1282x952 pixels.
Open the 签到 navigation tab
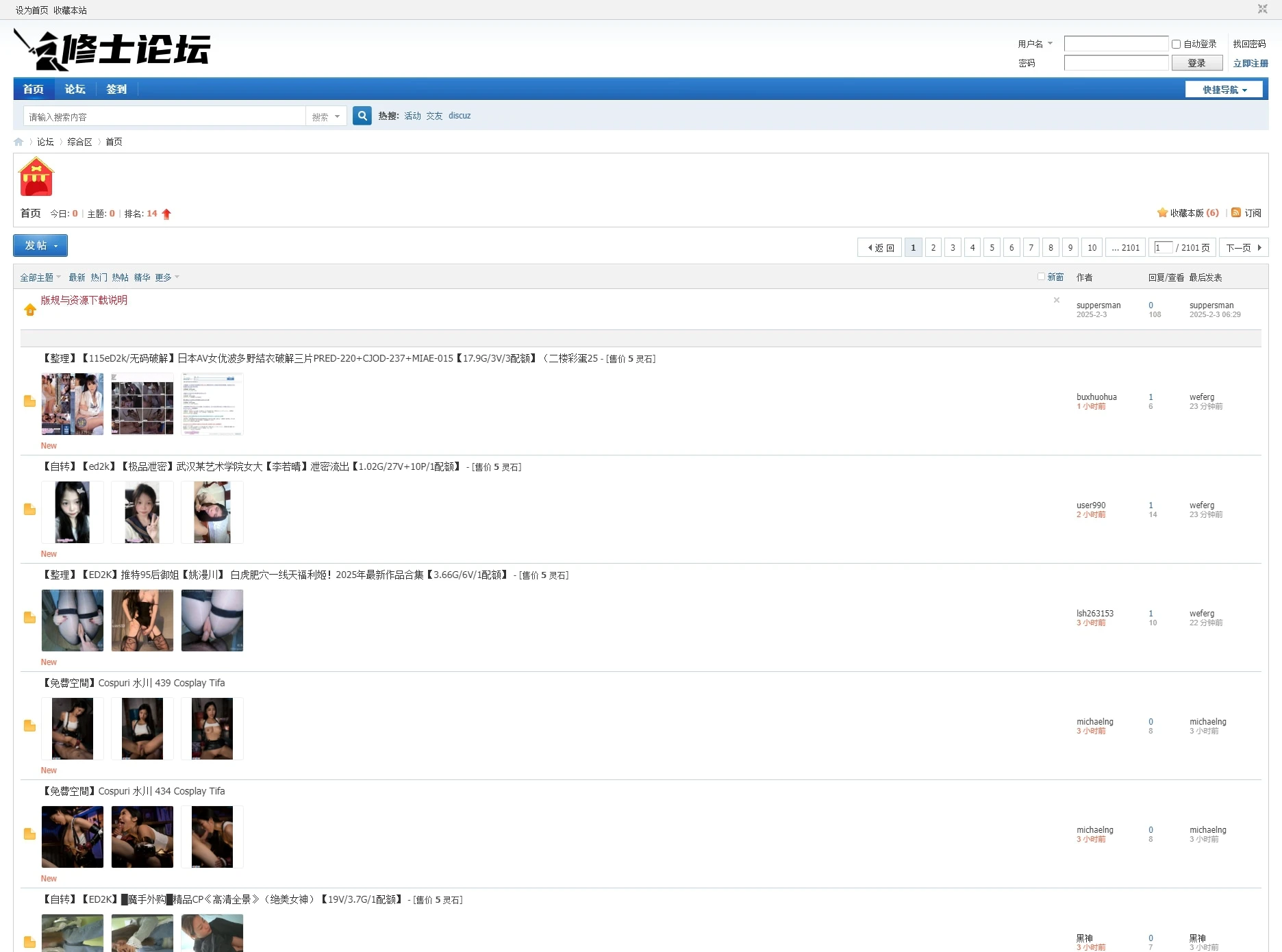116,89
